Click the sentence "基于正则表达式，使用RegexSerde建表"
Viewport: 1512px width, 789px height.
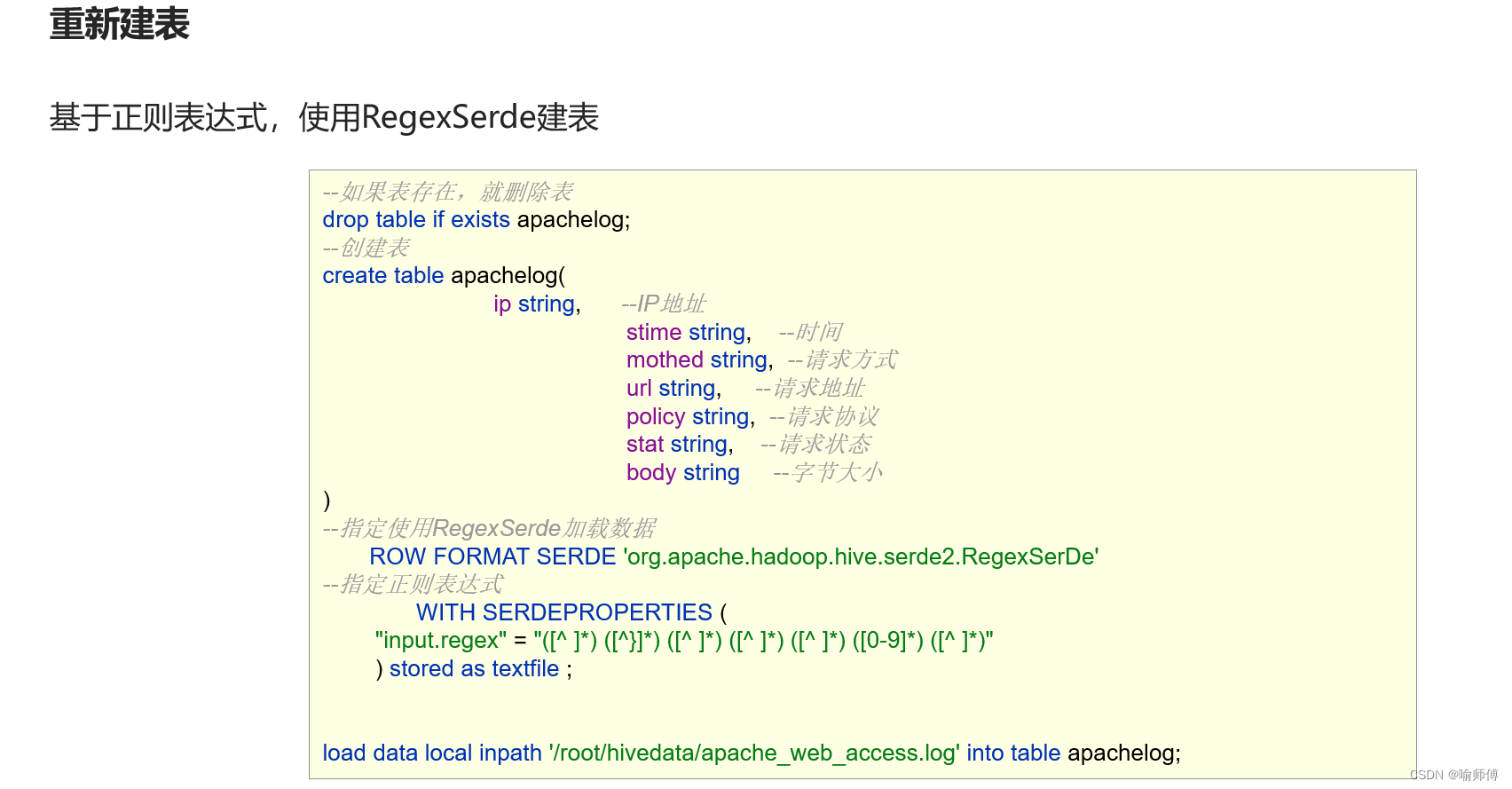(x=324, y=117)
